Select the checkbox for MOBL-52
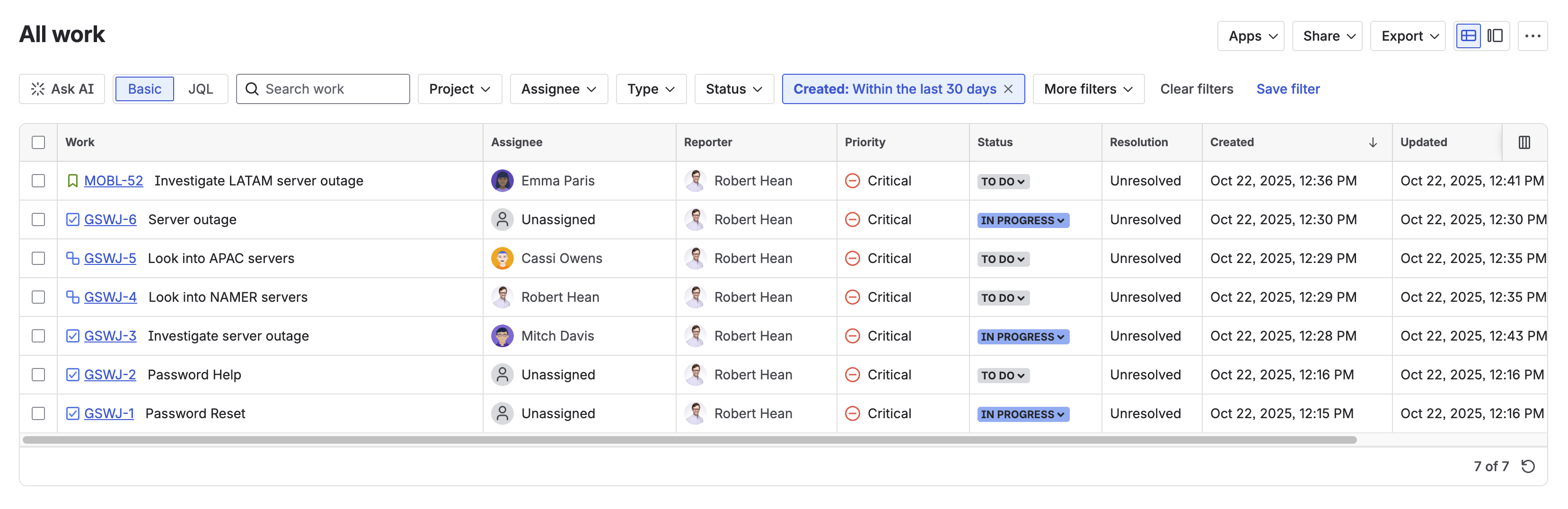This screenshot has width=1568, height=509. (38, 181)
